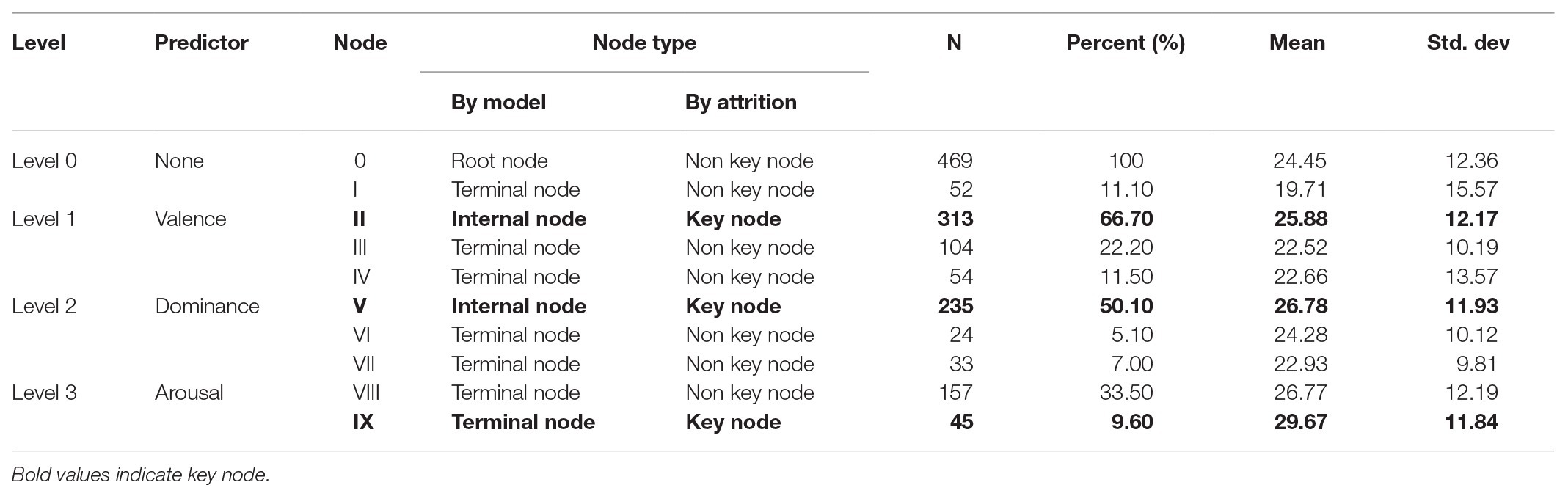Viewport: 1568px width, 496px height.
Task: Click the By attrition subheader
Action: [740, 102]
